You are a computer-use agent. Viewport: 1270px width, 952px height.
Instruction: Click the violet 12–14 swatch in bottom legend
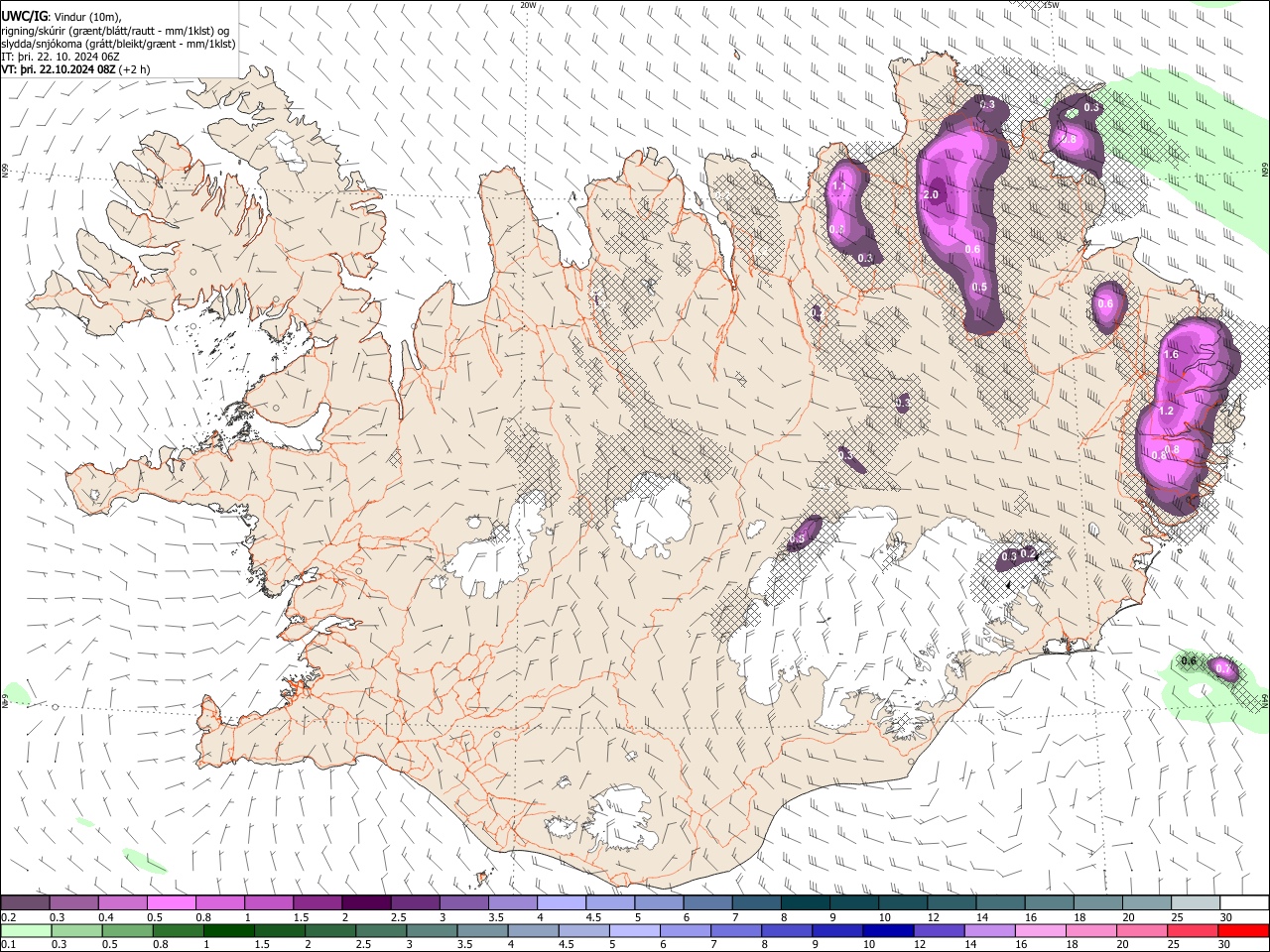point(939,931)
